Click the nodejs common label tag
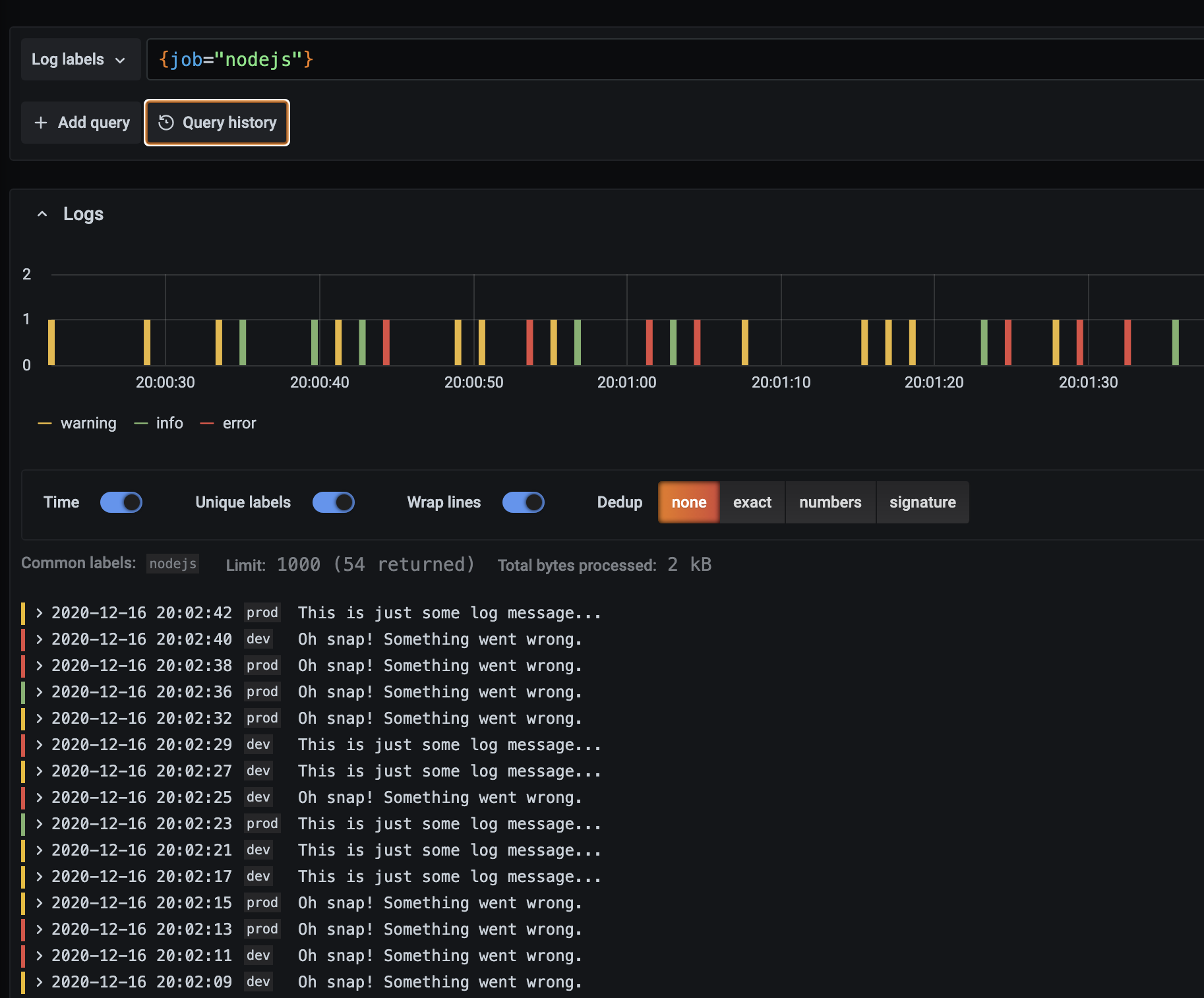Image resolution: width=1204 pixels, height=998 pixels. tap(173, 564)
